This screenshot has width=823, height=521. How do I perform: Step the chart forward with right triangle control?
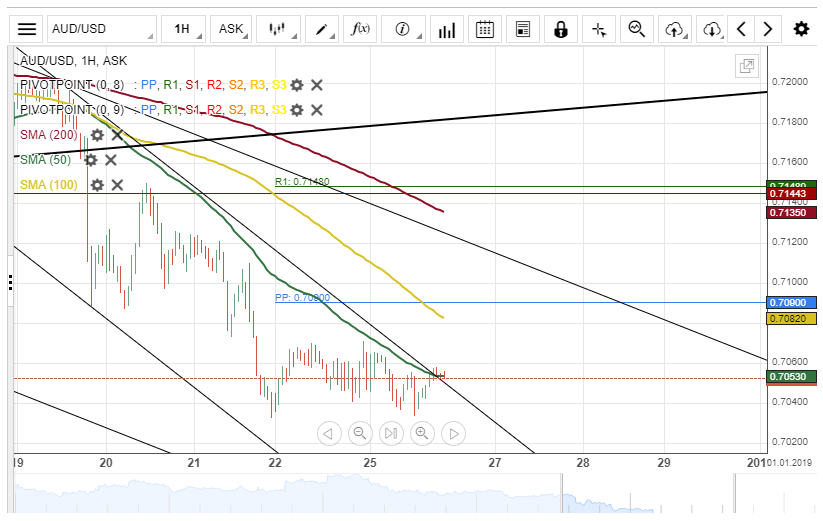(x=453, y=433)
